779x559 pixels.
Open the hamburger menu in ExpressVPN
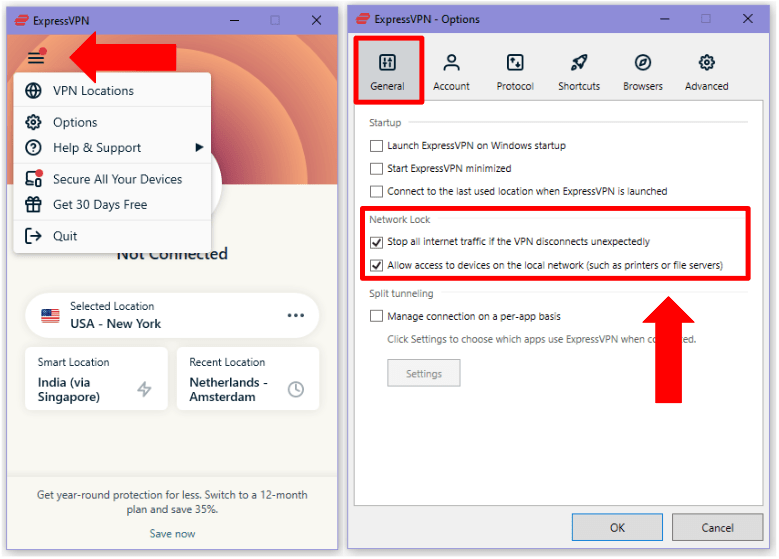pos(36,58)
